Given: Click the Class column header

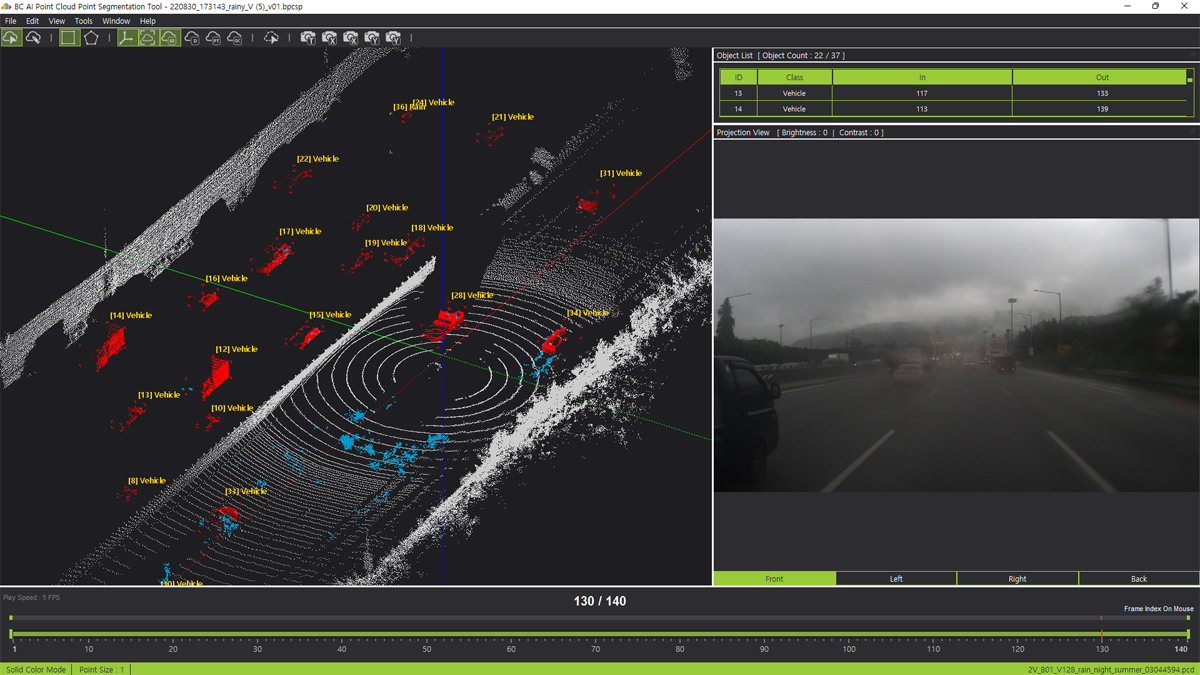Looking at the screenshot, I should (x=795, y=77).
